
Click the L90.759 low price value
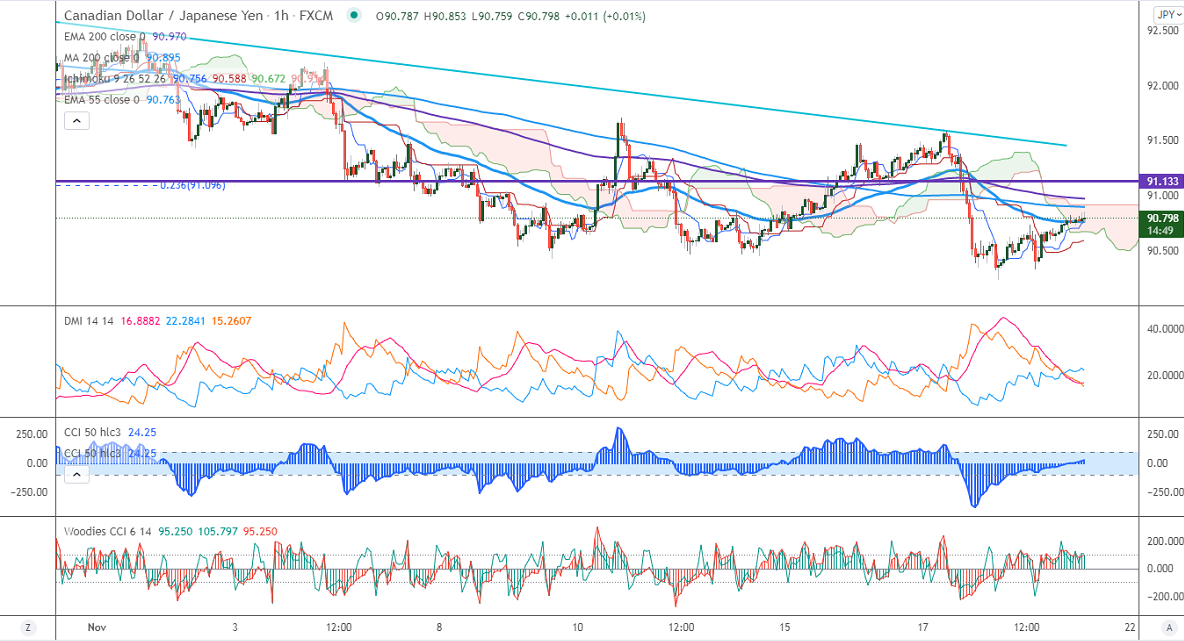[491, 16]
